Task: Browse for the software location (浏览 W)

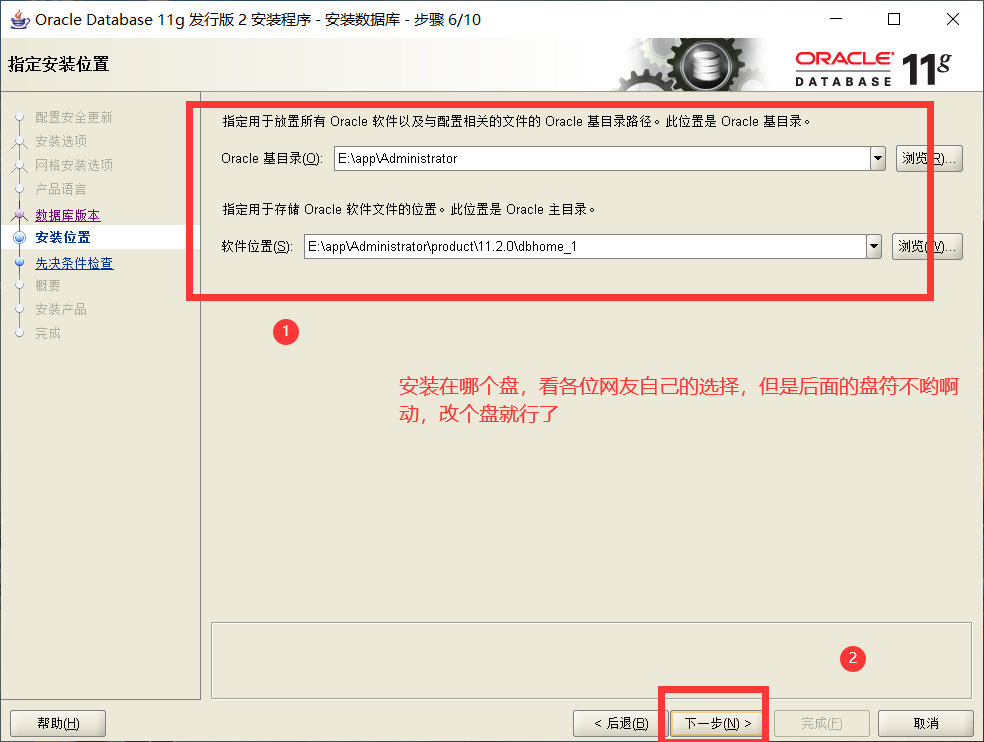Action: 927,247
